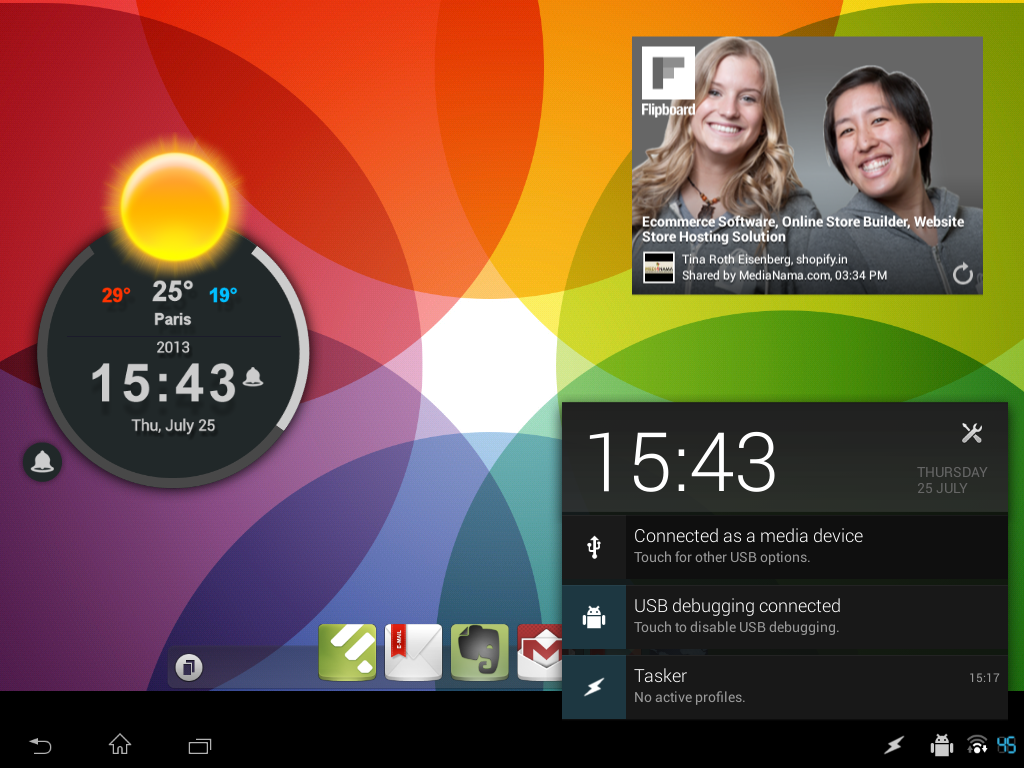
Task: Tap round alarm bell button below clock
Action: [x=42, y=462]
